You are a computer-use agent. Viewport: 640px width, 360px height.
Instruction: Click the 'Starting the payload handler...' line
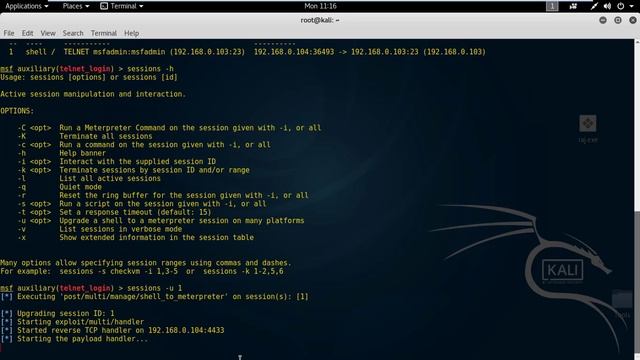(74, 339)
